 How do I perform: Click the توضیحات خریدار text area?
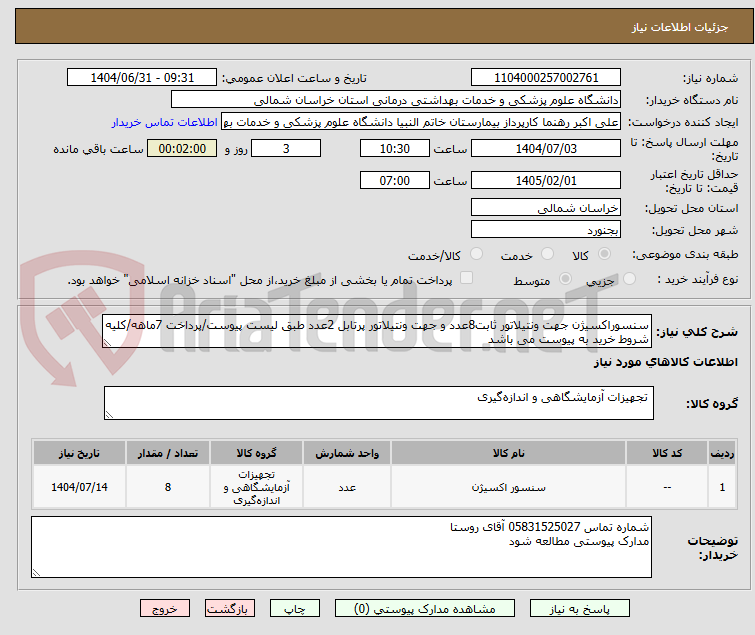click(x=341, y=547)
